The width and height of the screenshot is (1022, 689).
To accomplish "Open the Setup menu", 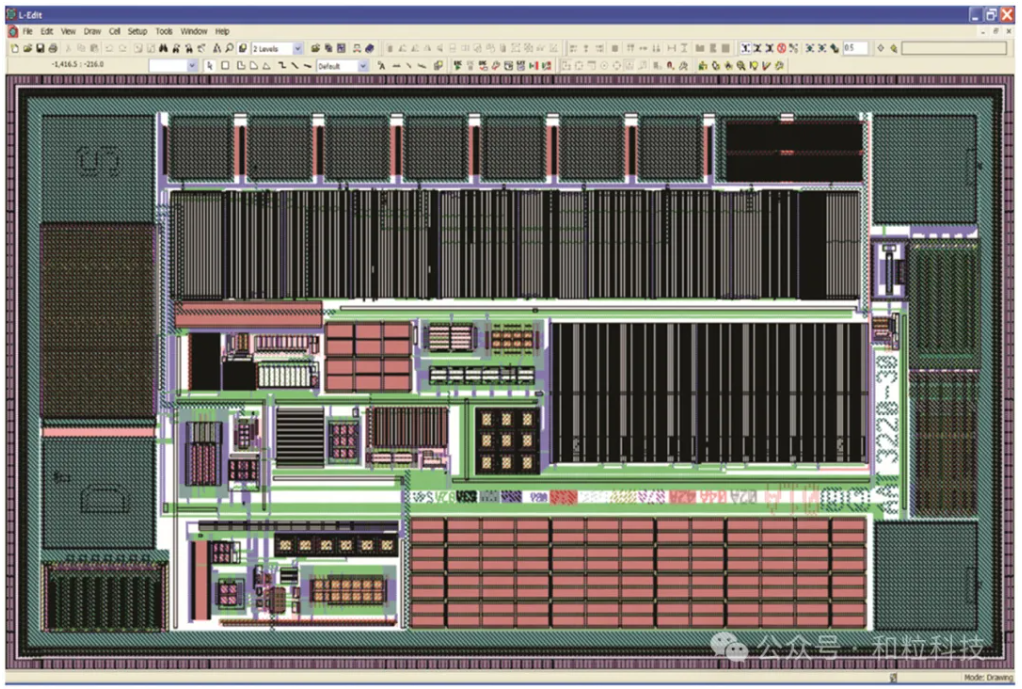I will [x=137, y=31].
